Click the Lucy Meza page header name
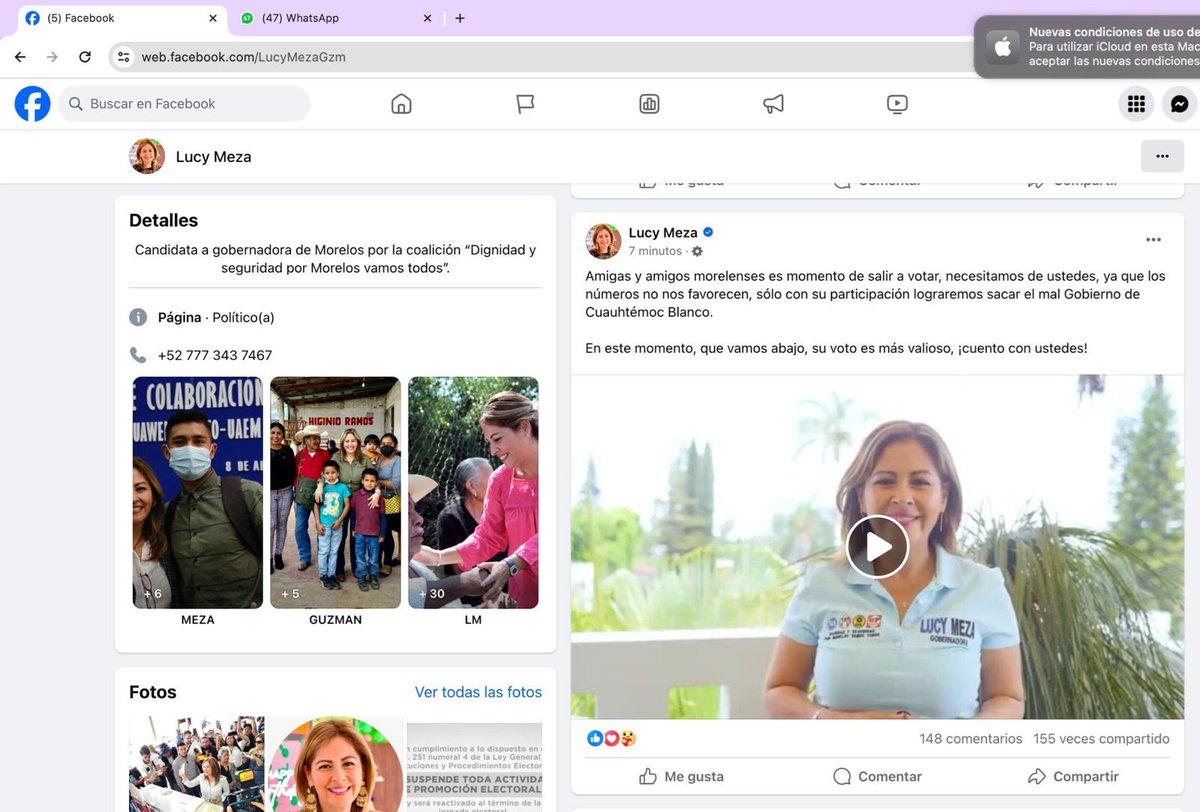 coord(213,156)
